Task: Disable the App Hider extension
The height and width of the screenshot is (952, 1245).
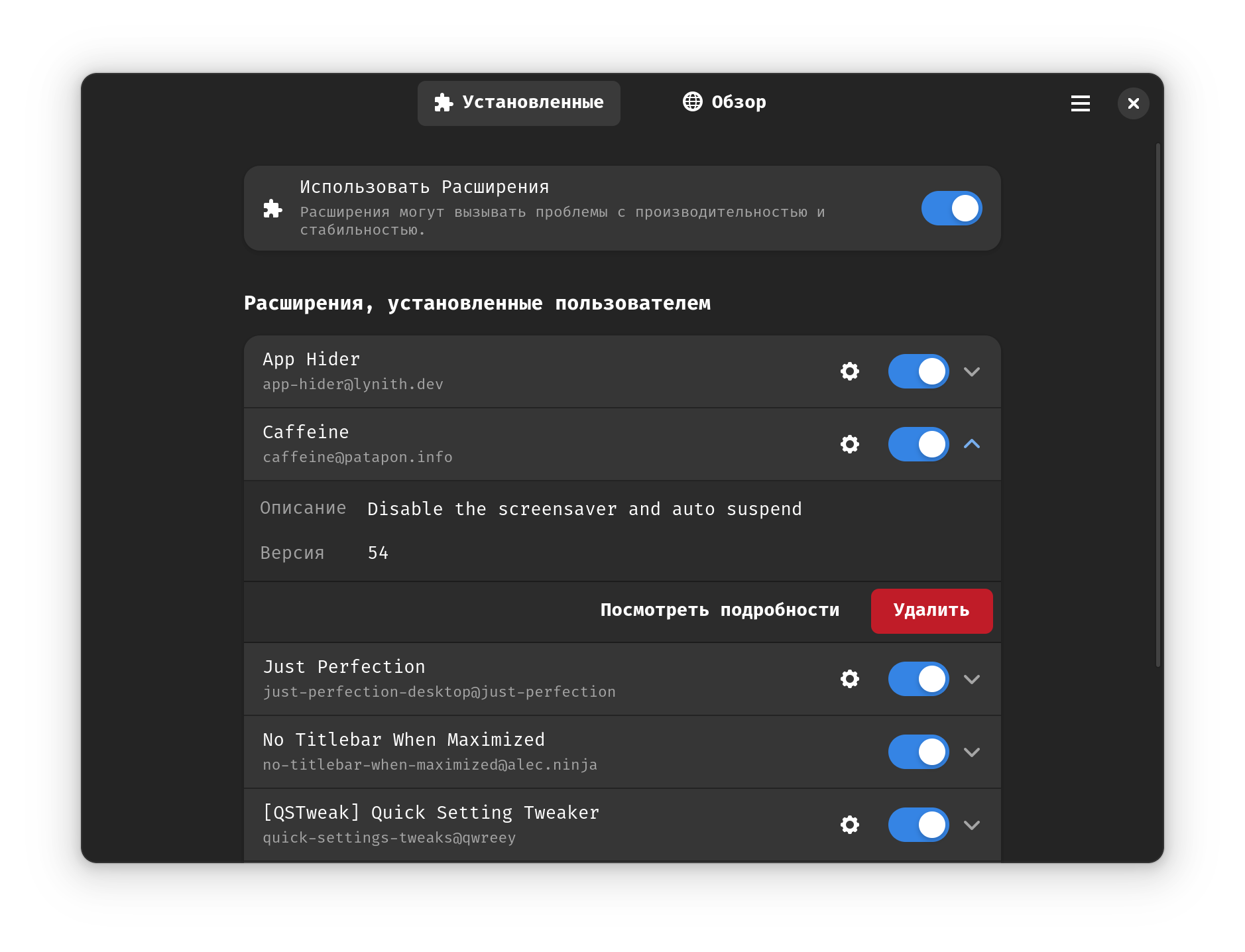Action: [x=918, y=371]
